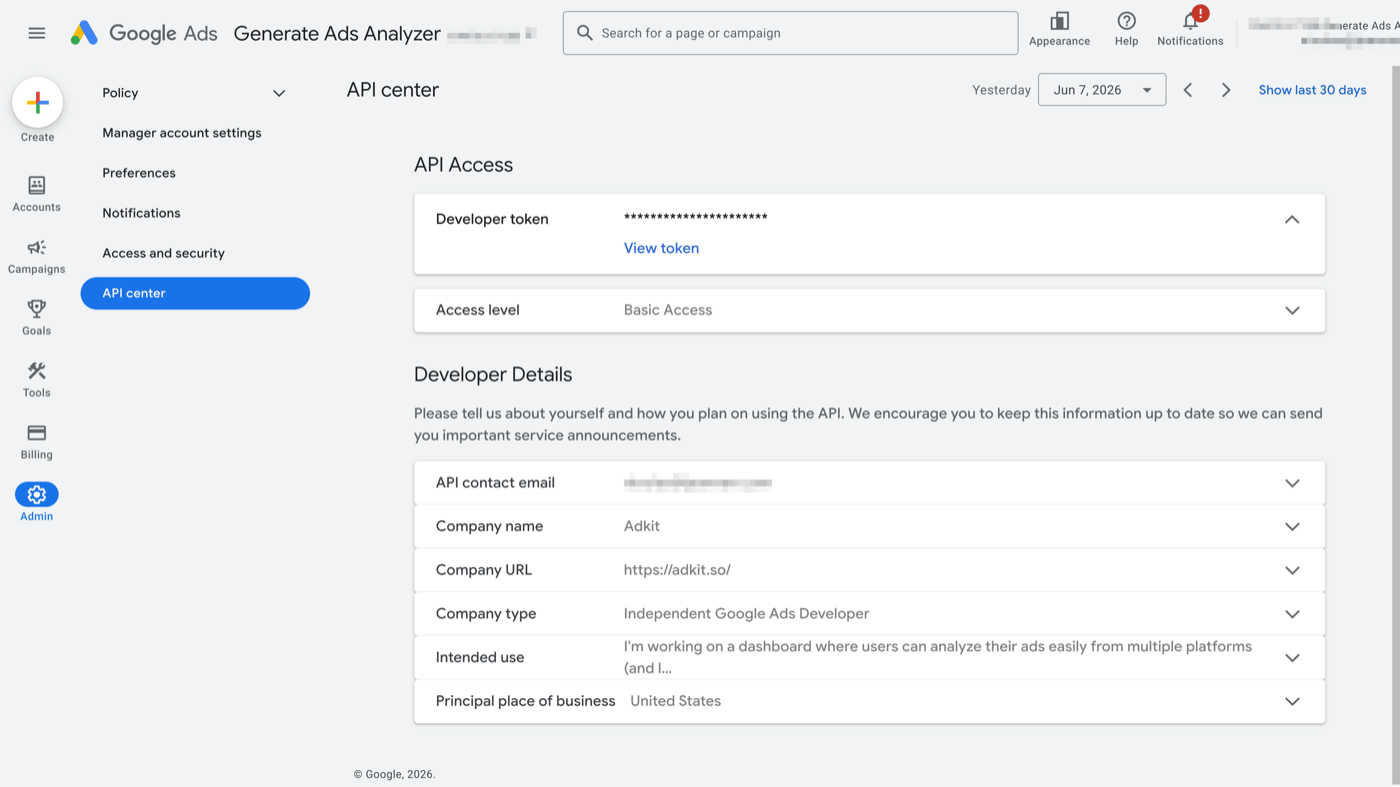The width and height of the screenshot is (1400, 787).
Task: Open Preferences in the admin menu
Action: pyautogui.click(x=139, y=173)
